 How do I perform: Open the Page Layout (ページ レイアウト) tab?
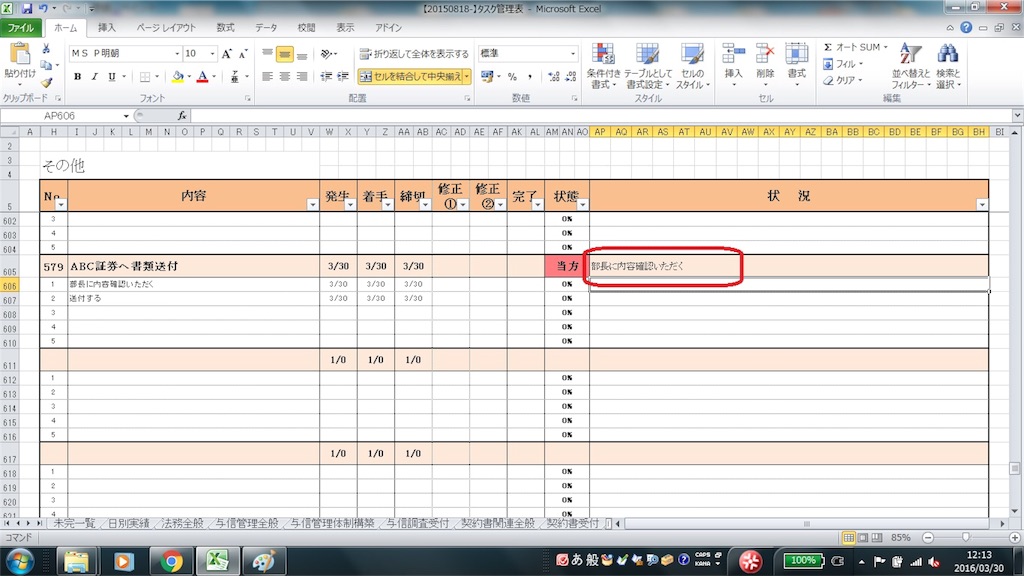(166, 27)
